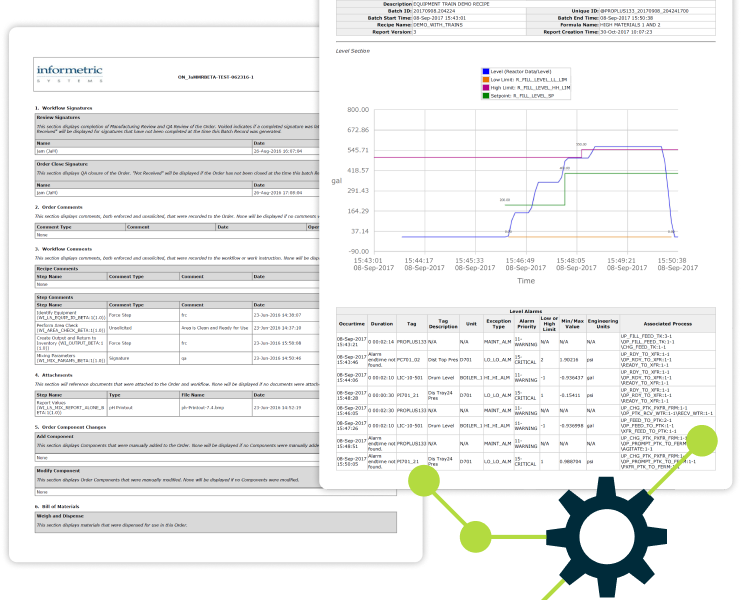
Task: Select batch ID value 20170908.204224
Action: 434,11
